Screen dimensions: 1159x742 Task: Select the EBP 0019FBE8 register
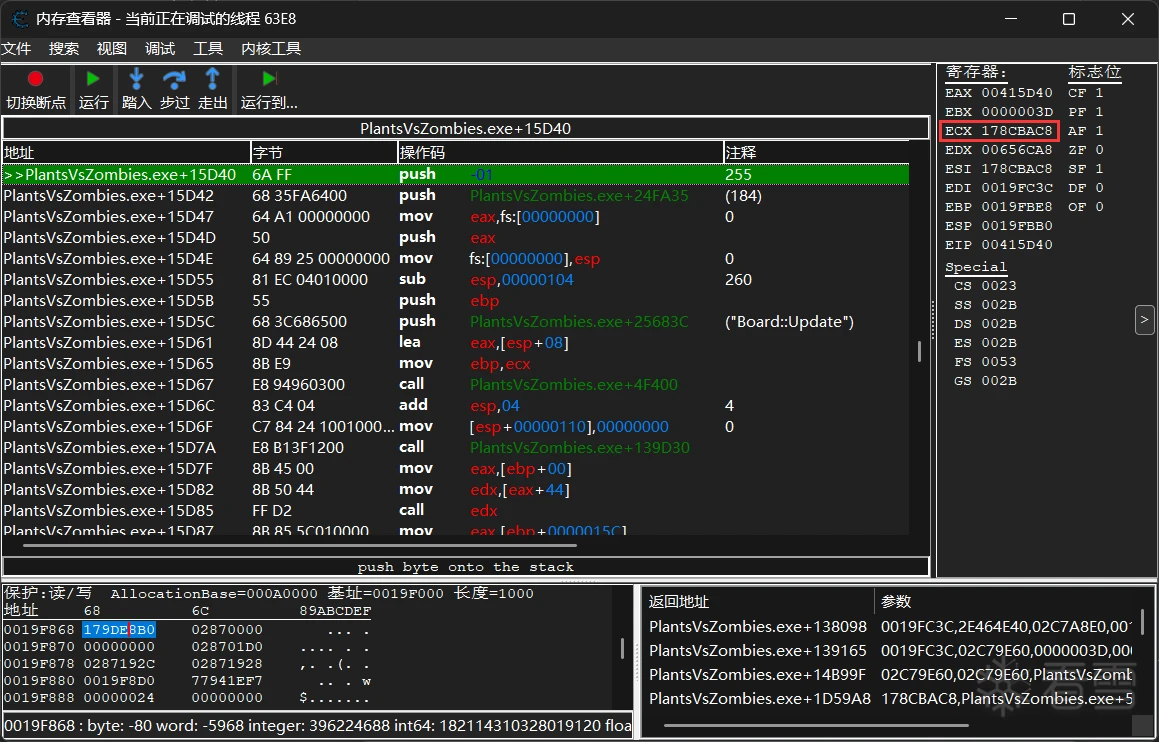click(999, 207)
